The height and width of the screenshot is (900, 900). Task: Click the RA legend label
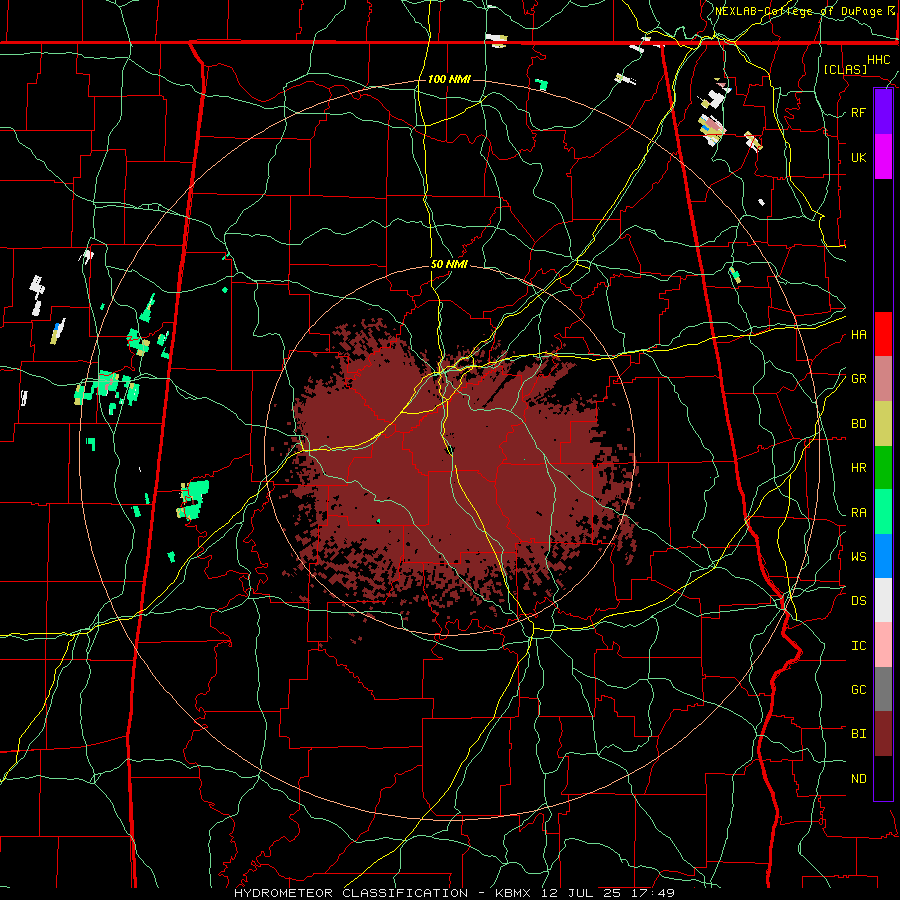click(x=859, y=513)
